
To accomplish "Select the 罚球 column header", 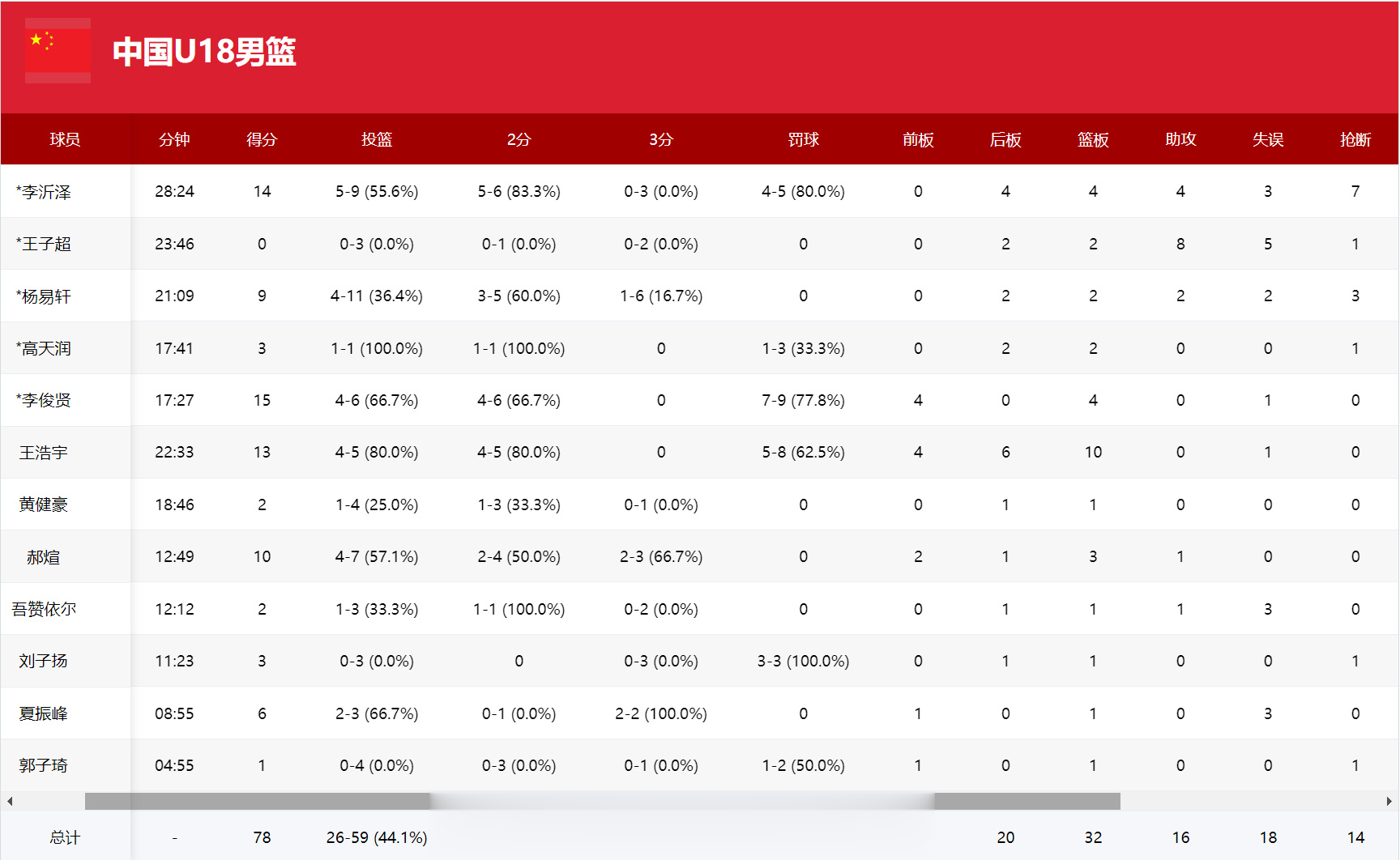I will pyautogui.click(x=803, y=139).
